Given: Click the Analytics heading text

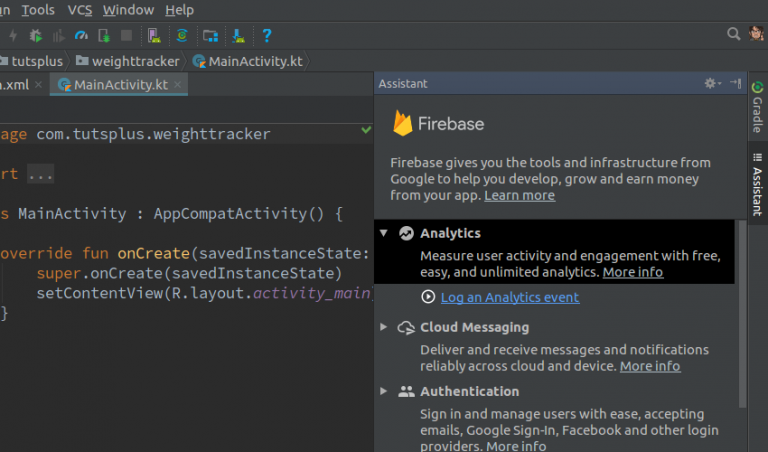Looking at the screenshot, I should 450,233.
